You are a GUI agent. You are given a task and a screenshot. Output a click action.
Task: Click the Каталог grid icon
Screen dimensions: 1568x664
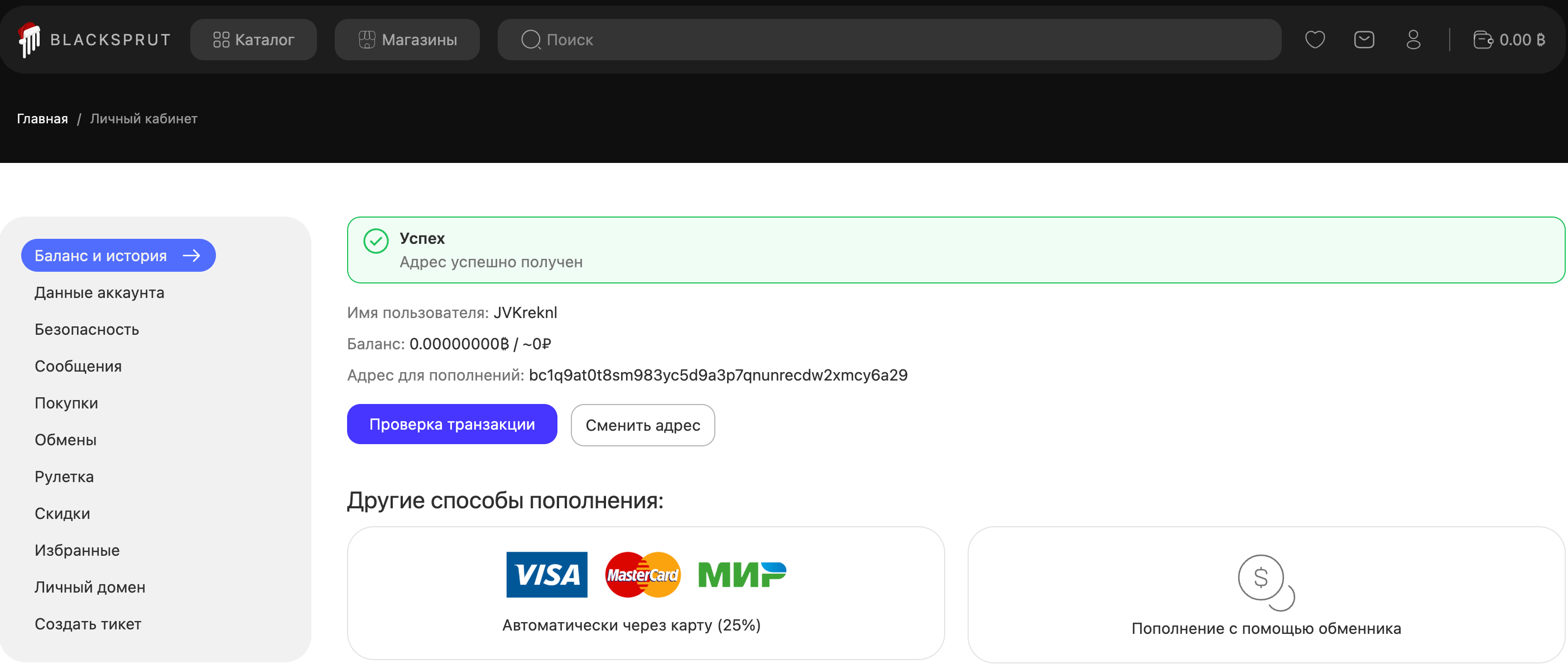tap(221, 40)
